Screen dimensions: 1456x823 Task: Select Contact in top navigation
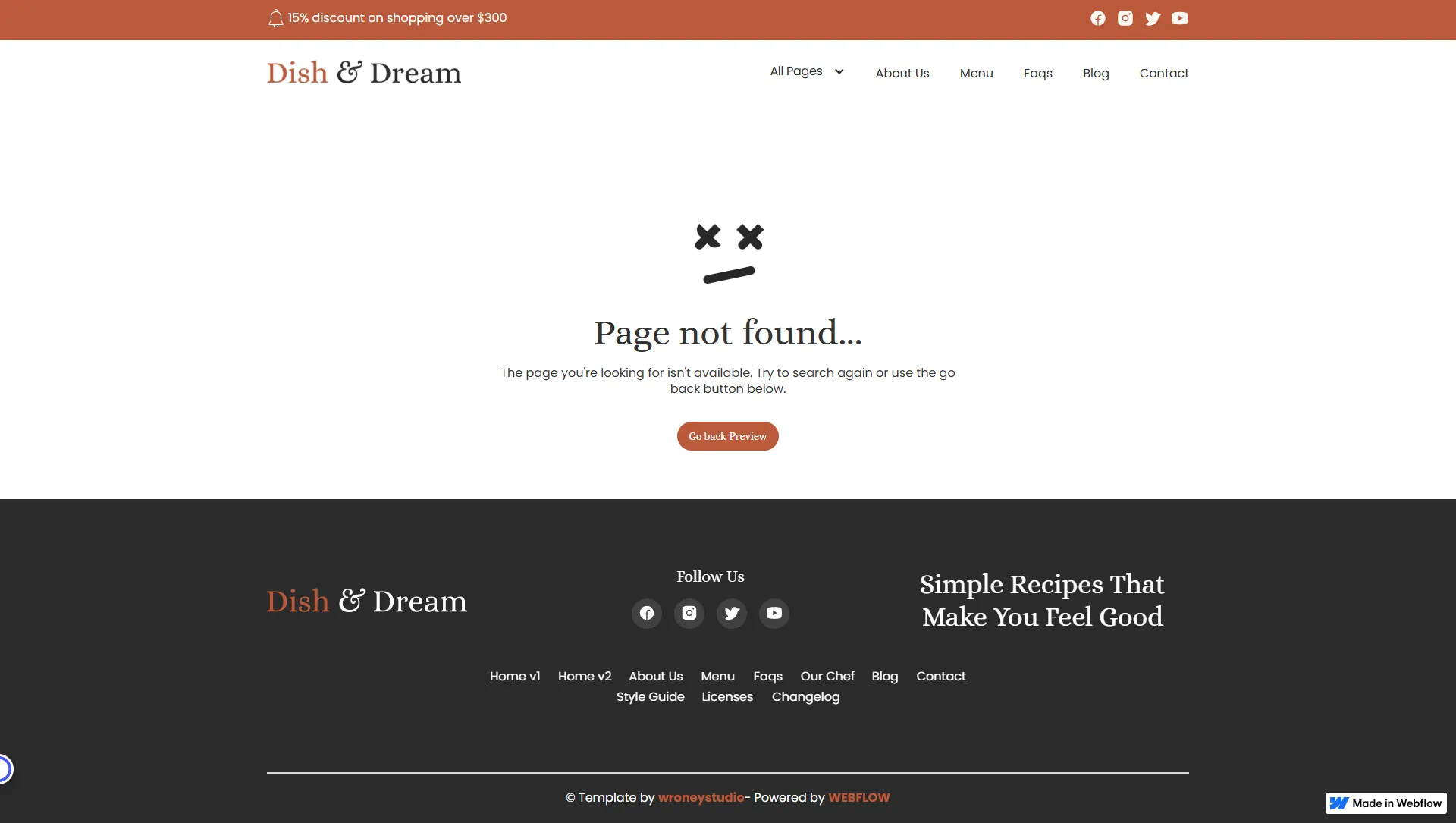pyautogui.click(x=1163, y=73)
